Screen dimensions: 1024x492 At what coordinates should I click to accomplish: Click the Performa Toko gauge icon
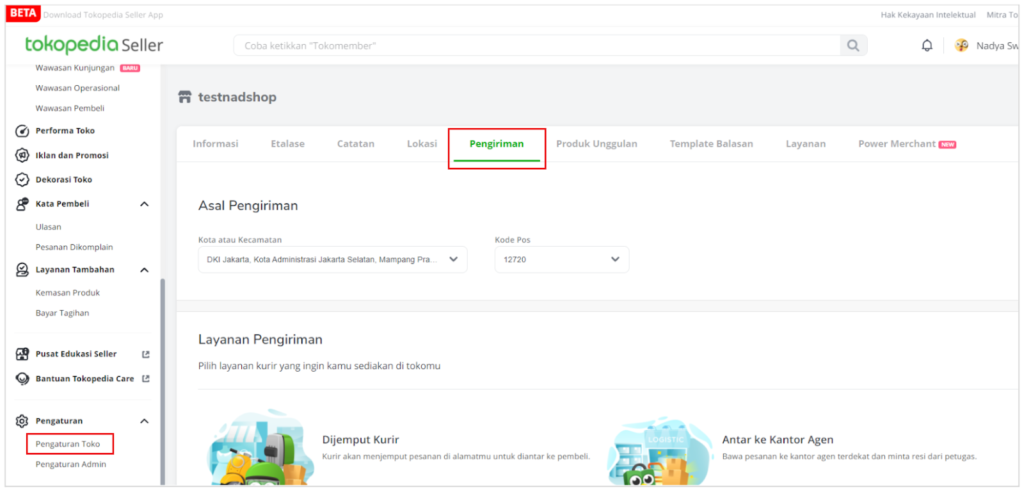22,131
